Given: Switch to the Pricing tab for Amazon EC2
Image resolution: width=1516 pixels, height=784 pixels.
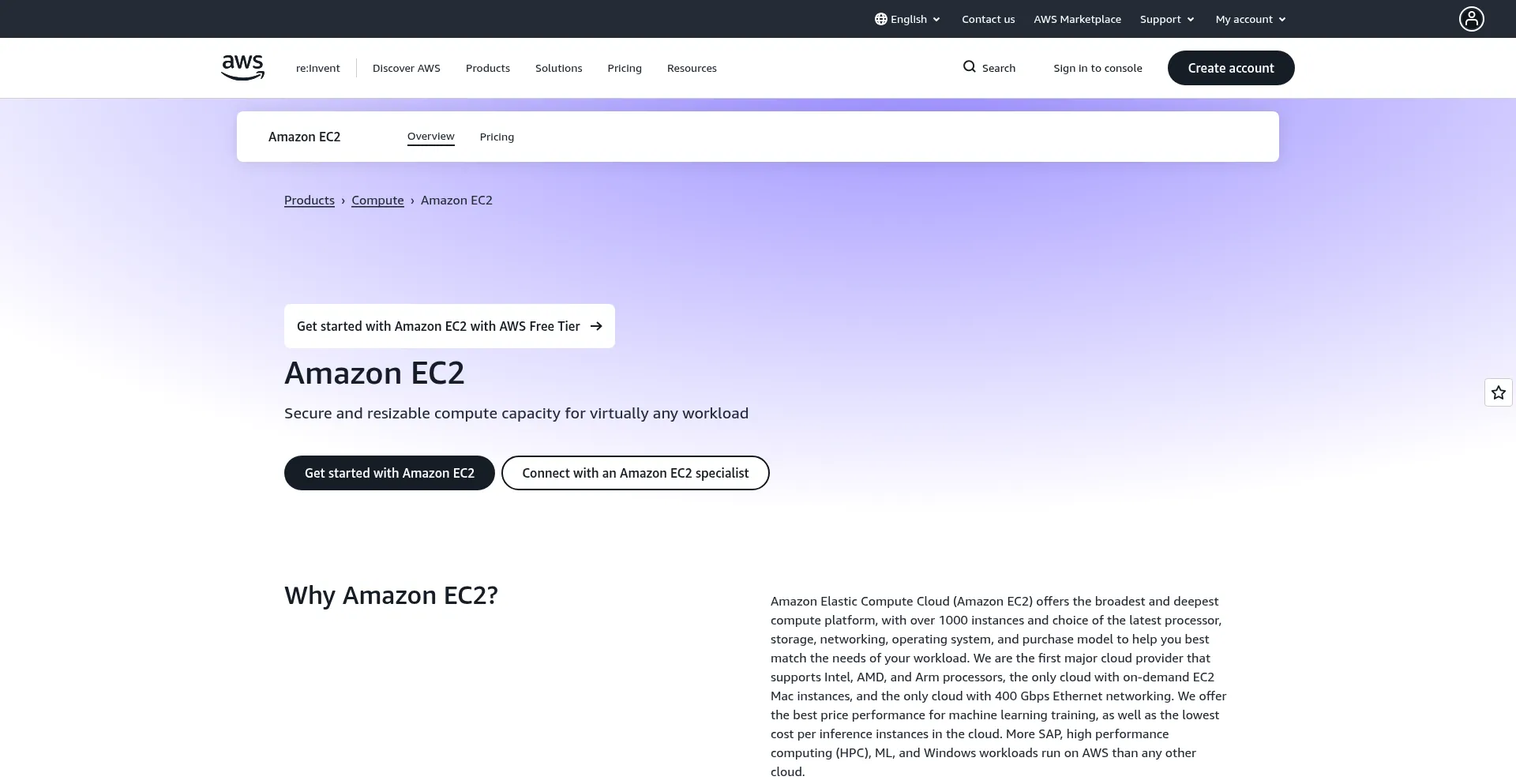Looking at the screenshot, I should 497,136.
